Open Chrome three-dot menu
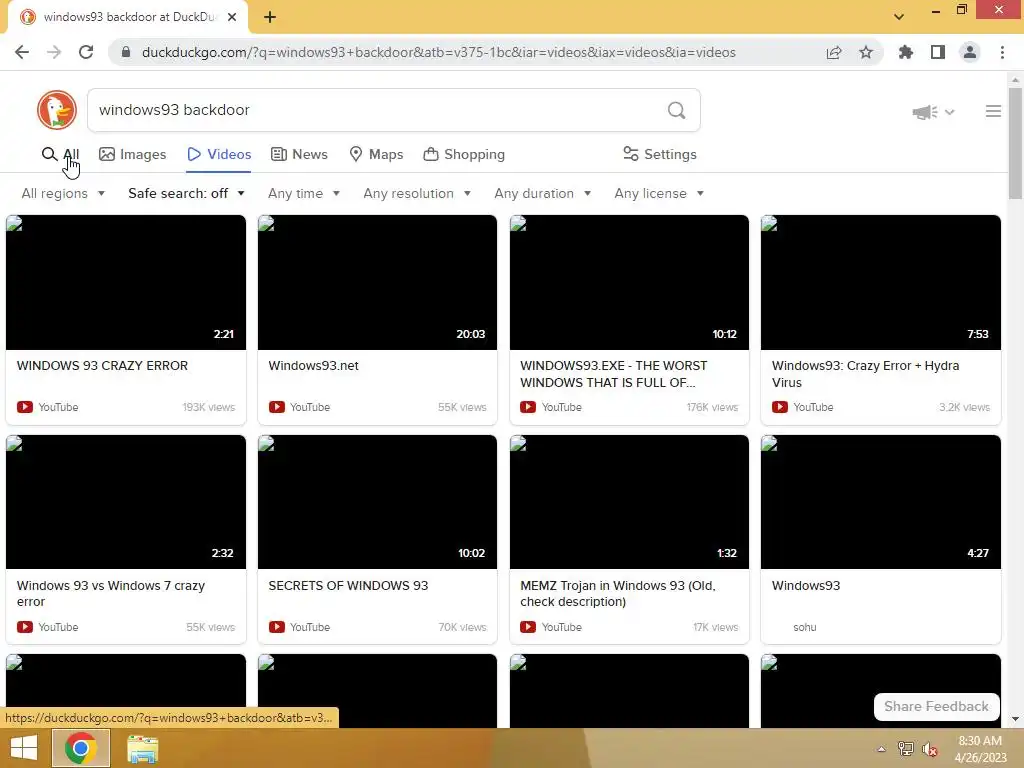 1002,52
